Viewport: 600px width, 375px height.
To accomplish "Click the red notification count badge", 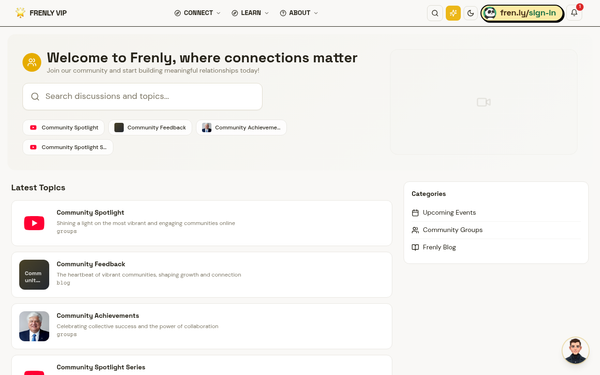I will [x=580, y=7].
